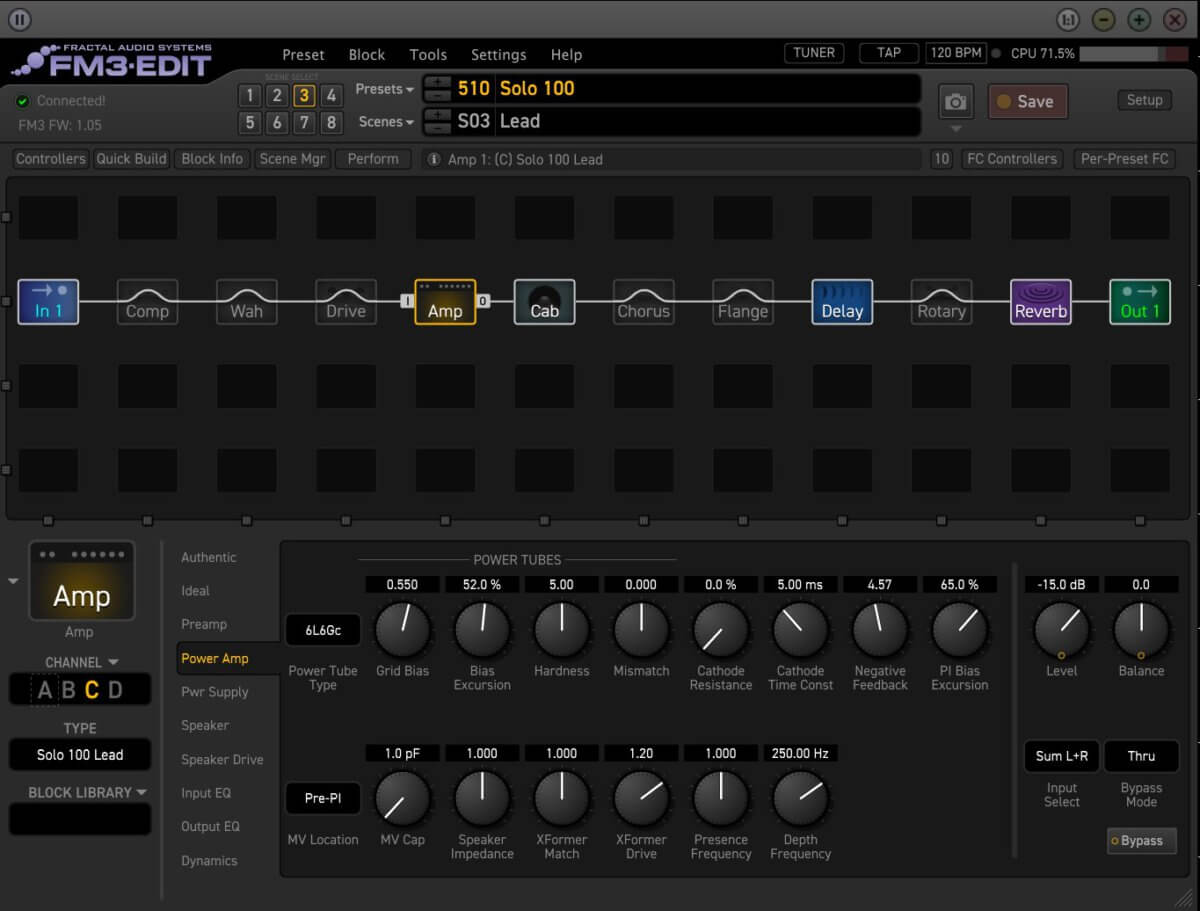Screen dimensions: 1200x911
Task: Click the info icon beside Amp 1 text
Action: [x=434, y=159]
